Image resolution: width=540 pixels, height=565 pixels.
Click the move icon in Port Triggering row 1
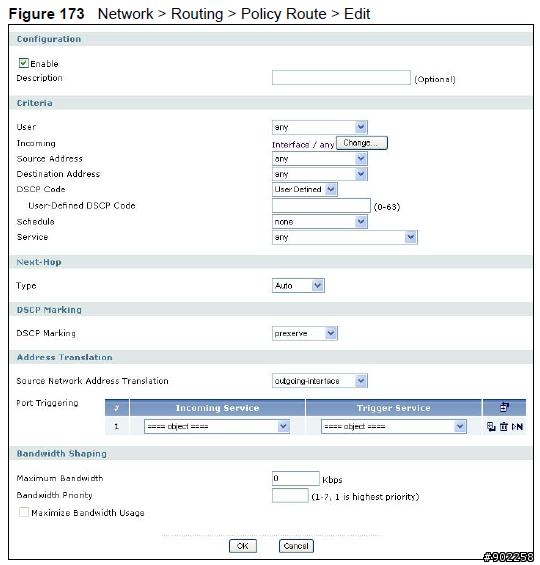[x=517, y=427]
